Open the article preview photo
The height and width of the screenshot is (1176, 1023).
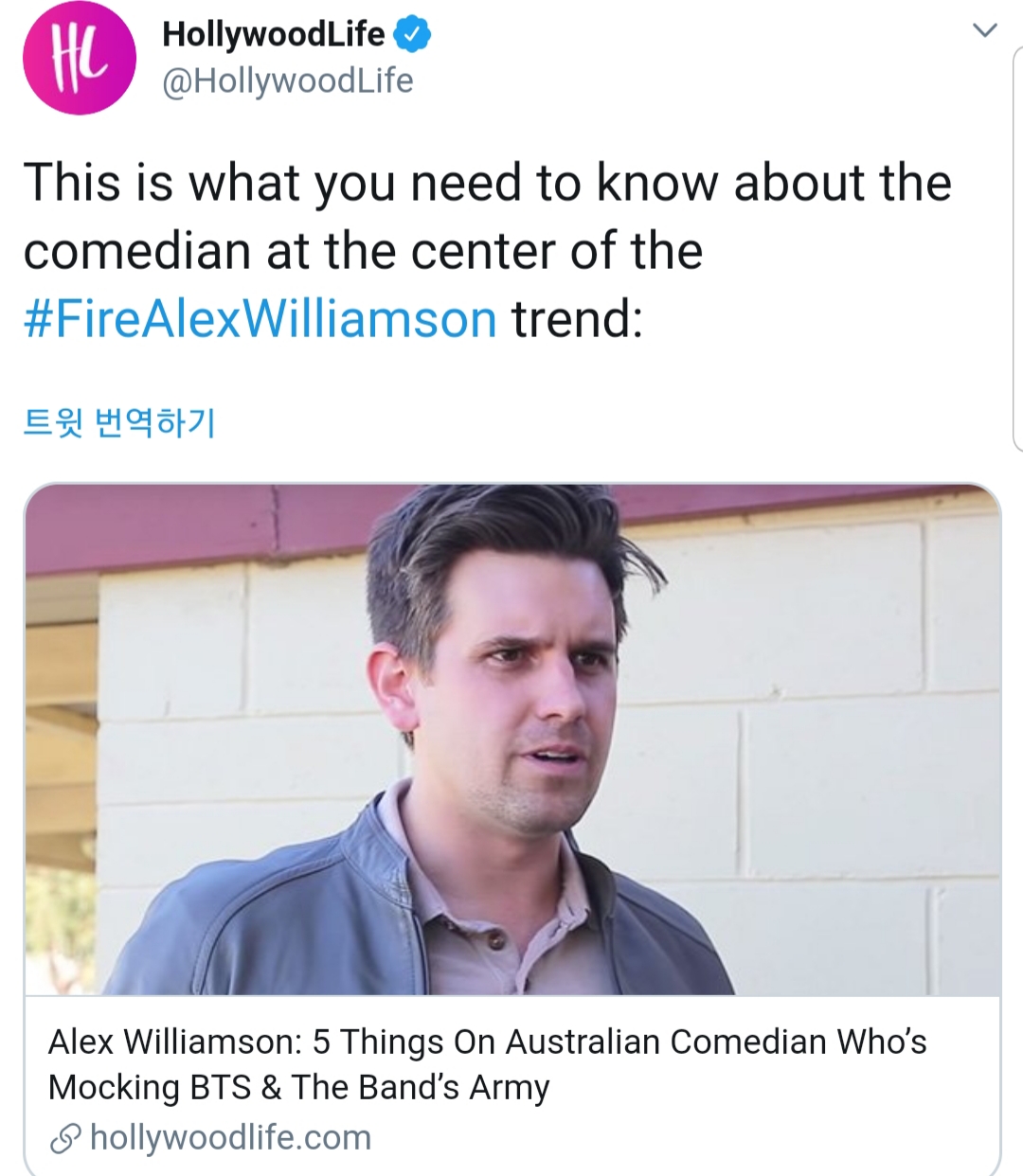click(512, 739)
